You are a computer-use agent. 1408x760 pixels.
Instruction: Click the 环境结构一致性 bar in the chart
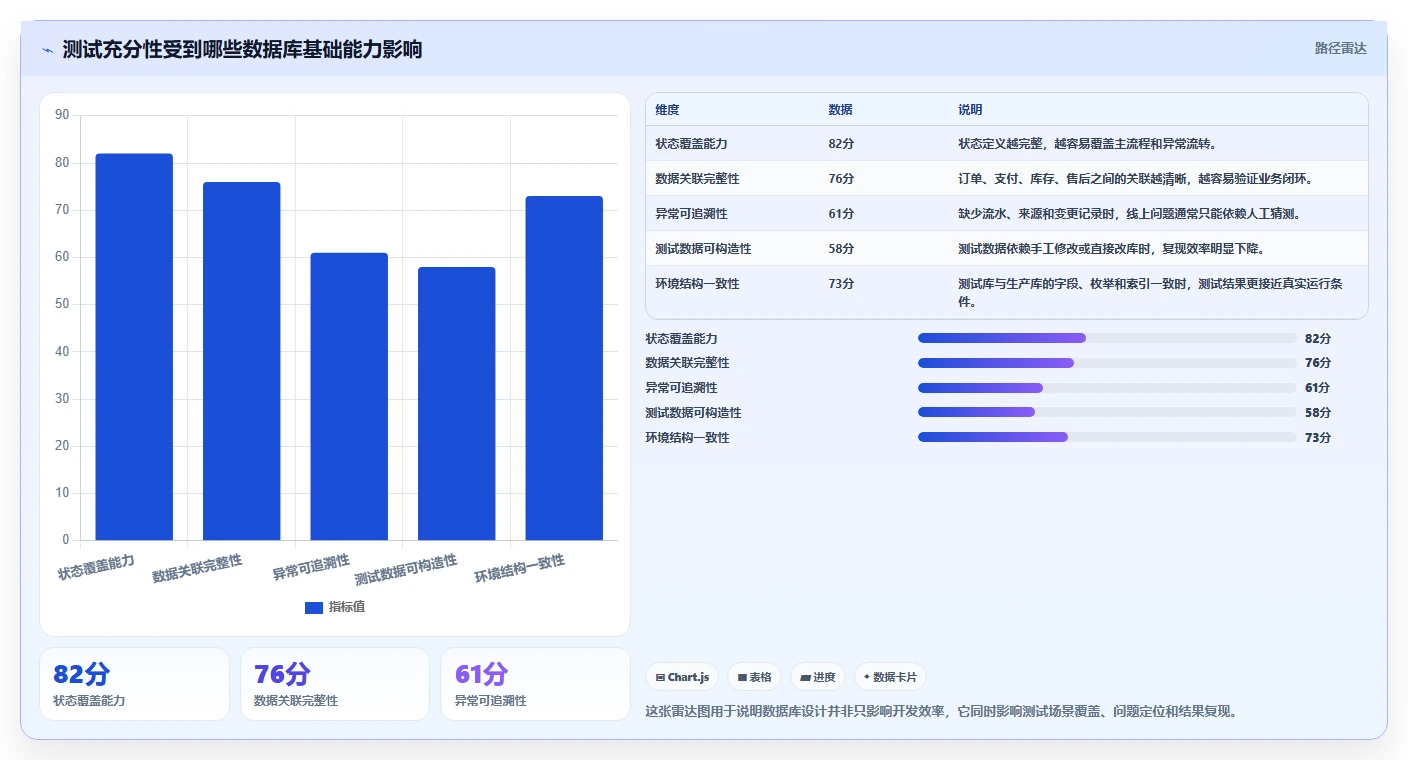(564, 368)
